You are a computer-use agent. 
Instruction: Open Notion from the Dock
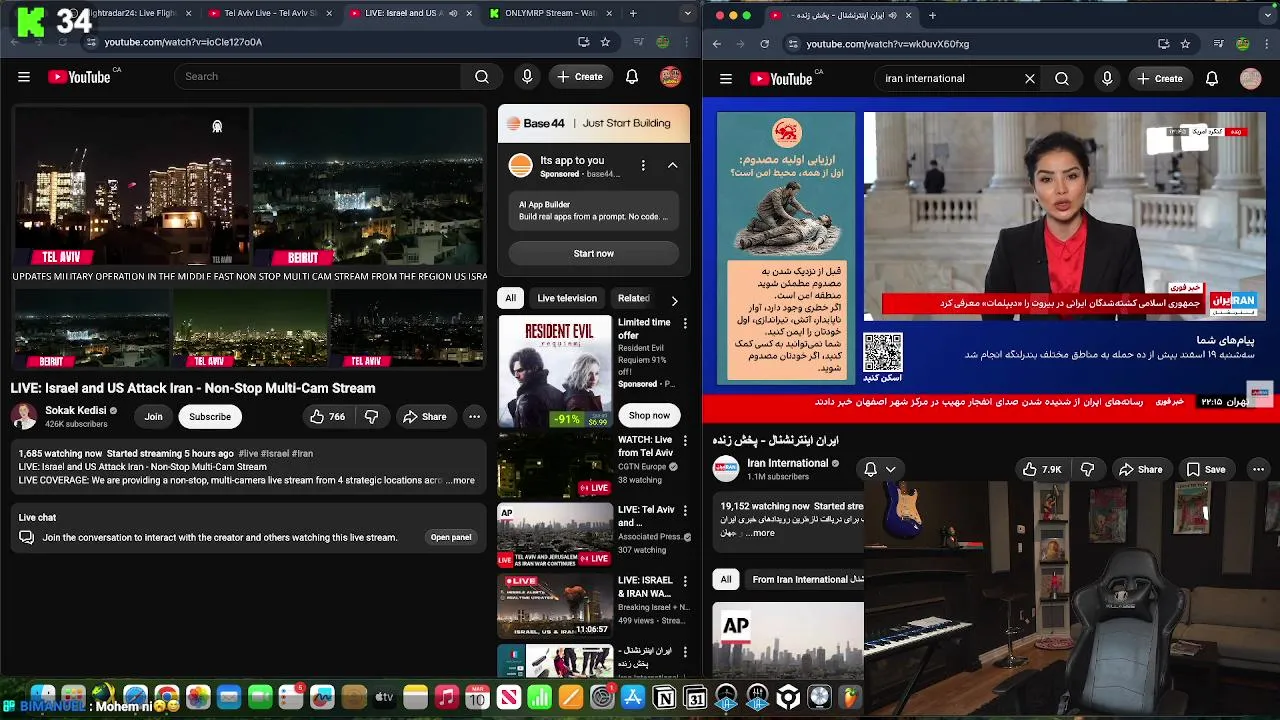coord(664,697)
